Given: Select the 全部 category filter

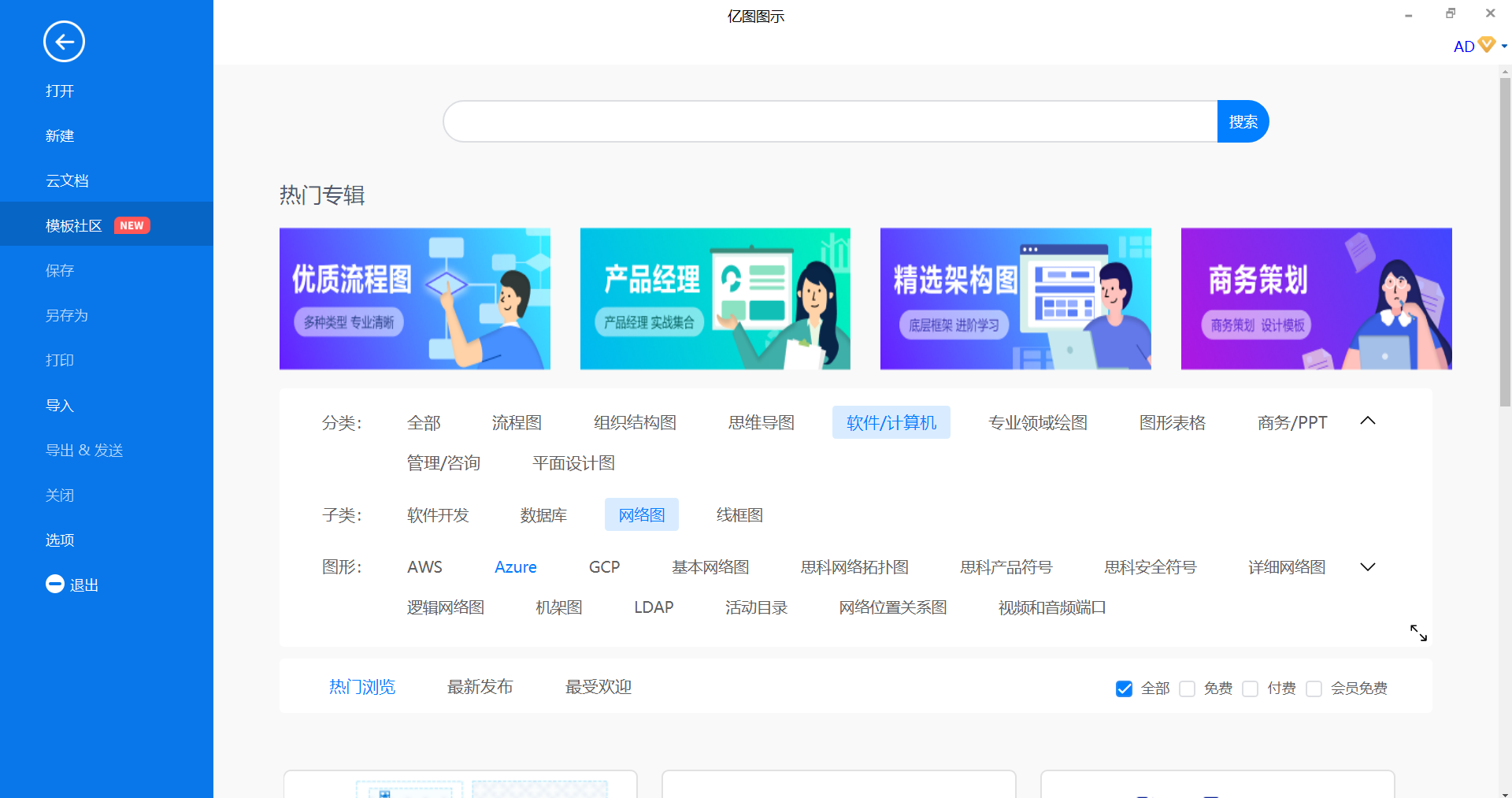Looking at the screenshot, I should coord(424,423).
